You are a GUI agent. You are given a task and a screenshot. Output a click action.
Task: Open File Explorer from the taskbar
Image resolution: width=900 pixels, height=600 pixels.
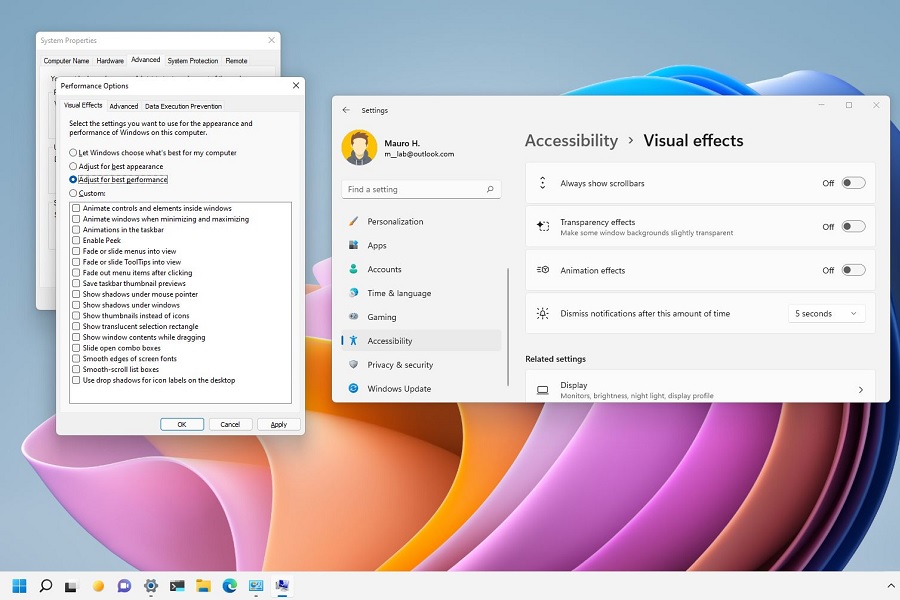[203, 586]
